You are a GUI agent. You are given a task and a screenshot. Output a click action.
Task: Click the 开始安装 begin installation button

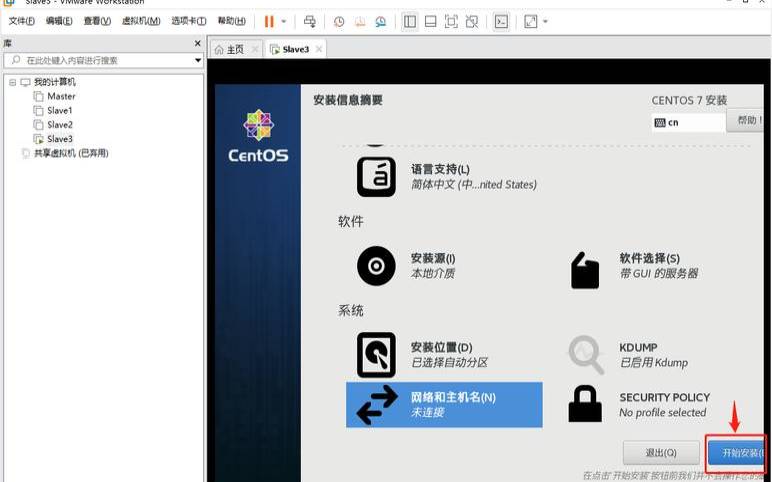pos(736,452)
